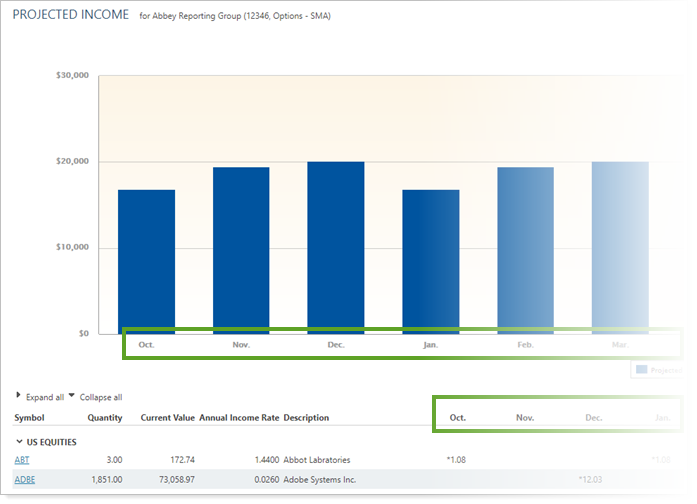This screenshot has height=504, width=697.
Task: Click the Expand all arrow
Action: (18, 397)
